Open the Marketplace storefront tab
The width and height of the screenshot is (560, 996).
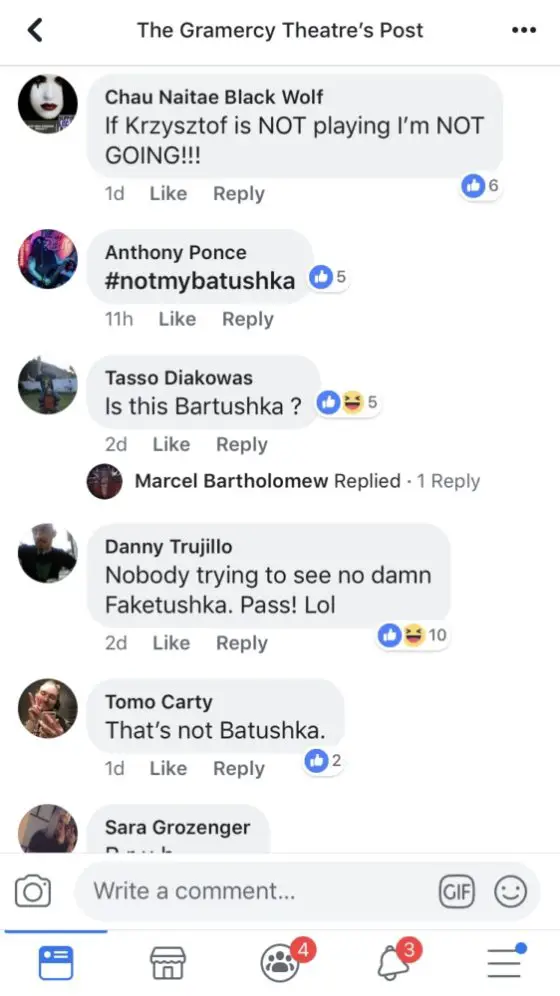[168, 963]
